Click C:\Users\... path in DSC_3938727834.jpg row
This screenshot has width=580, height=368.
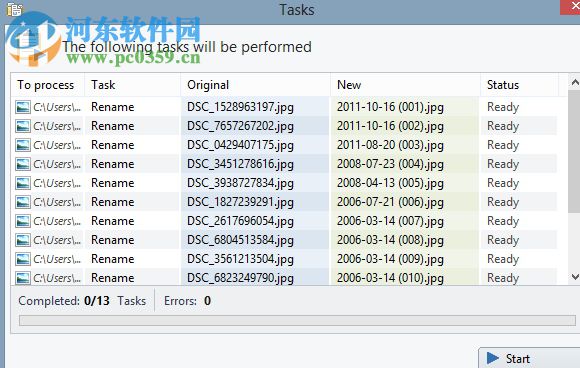pyautogui.click(x=57, y=183)
